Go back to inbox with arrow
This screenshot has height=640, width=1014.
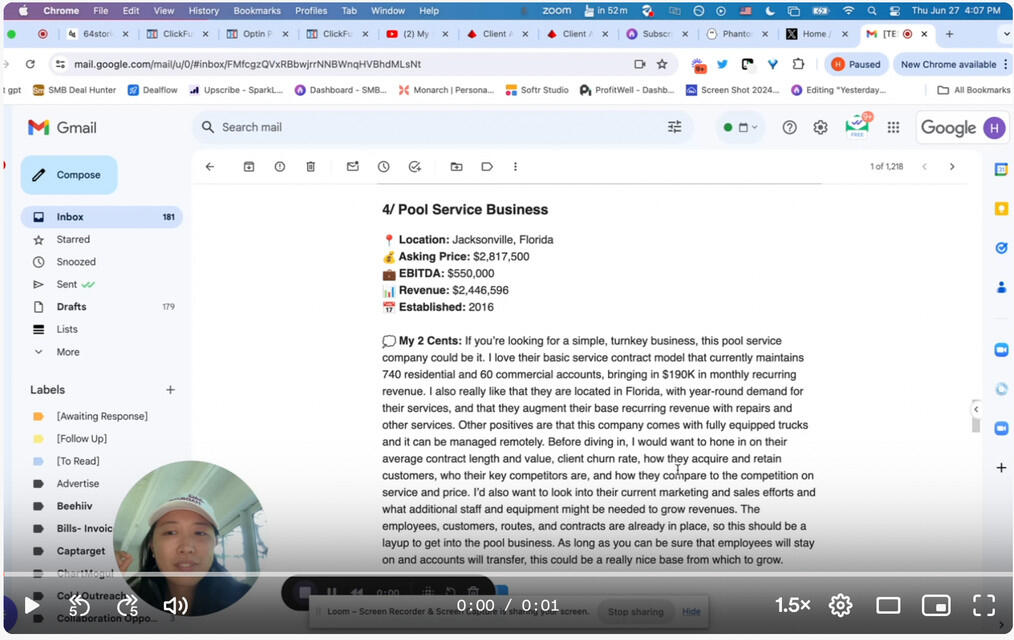click(x=210, y=167)
